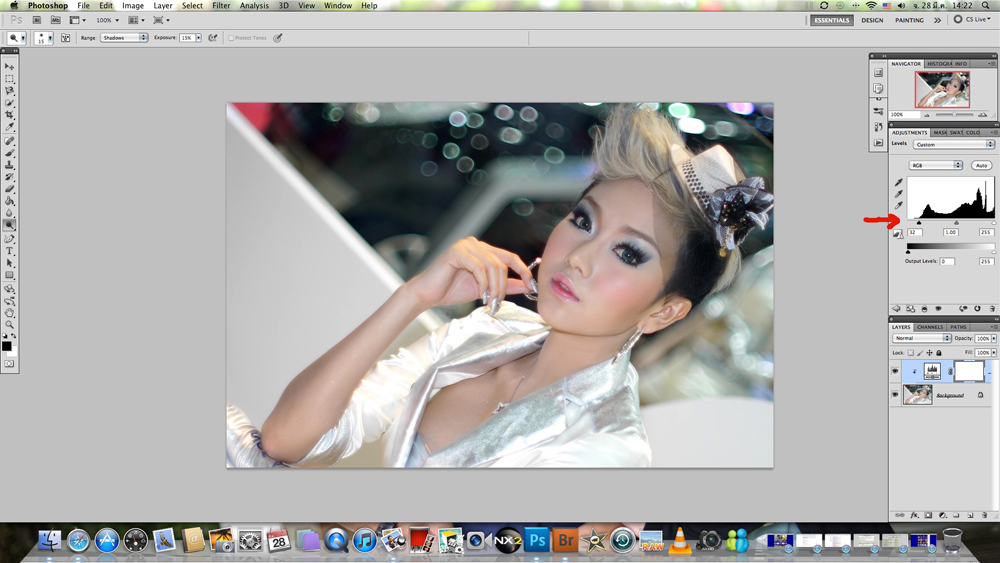
Task: Switch to the Channels tab
Action: point(930,327)
